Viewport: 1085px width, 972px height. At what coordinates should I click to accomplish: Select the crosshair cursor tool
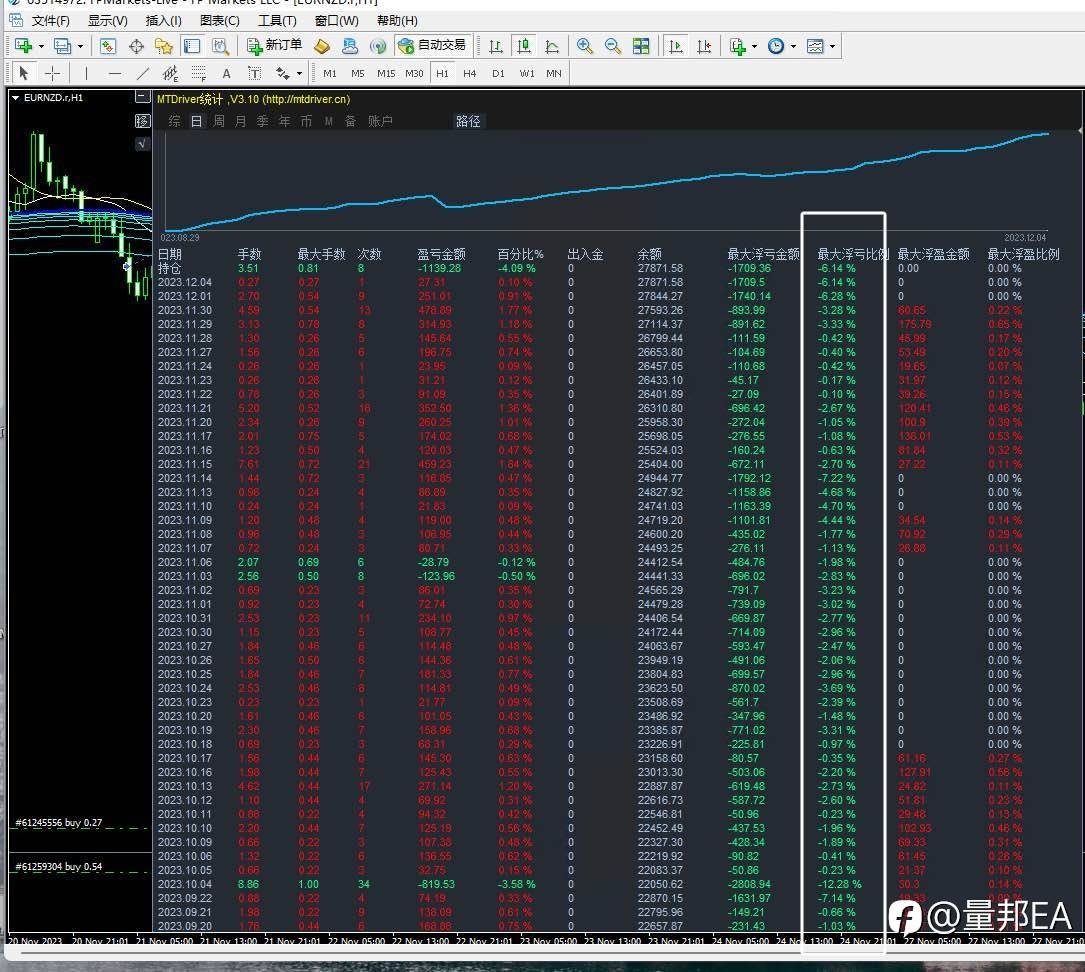53,73
